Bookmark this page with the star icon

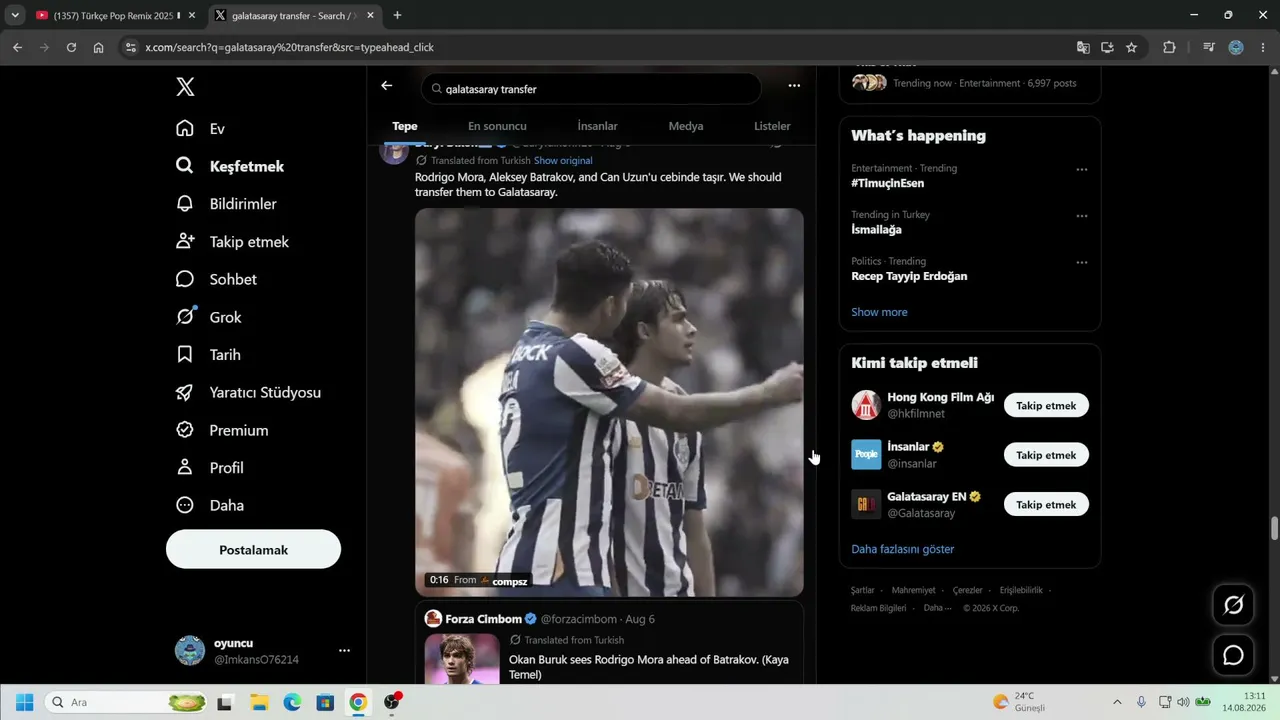click(x=1131, y=47)
